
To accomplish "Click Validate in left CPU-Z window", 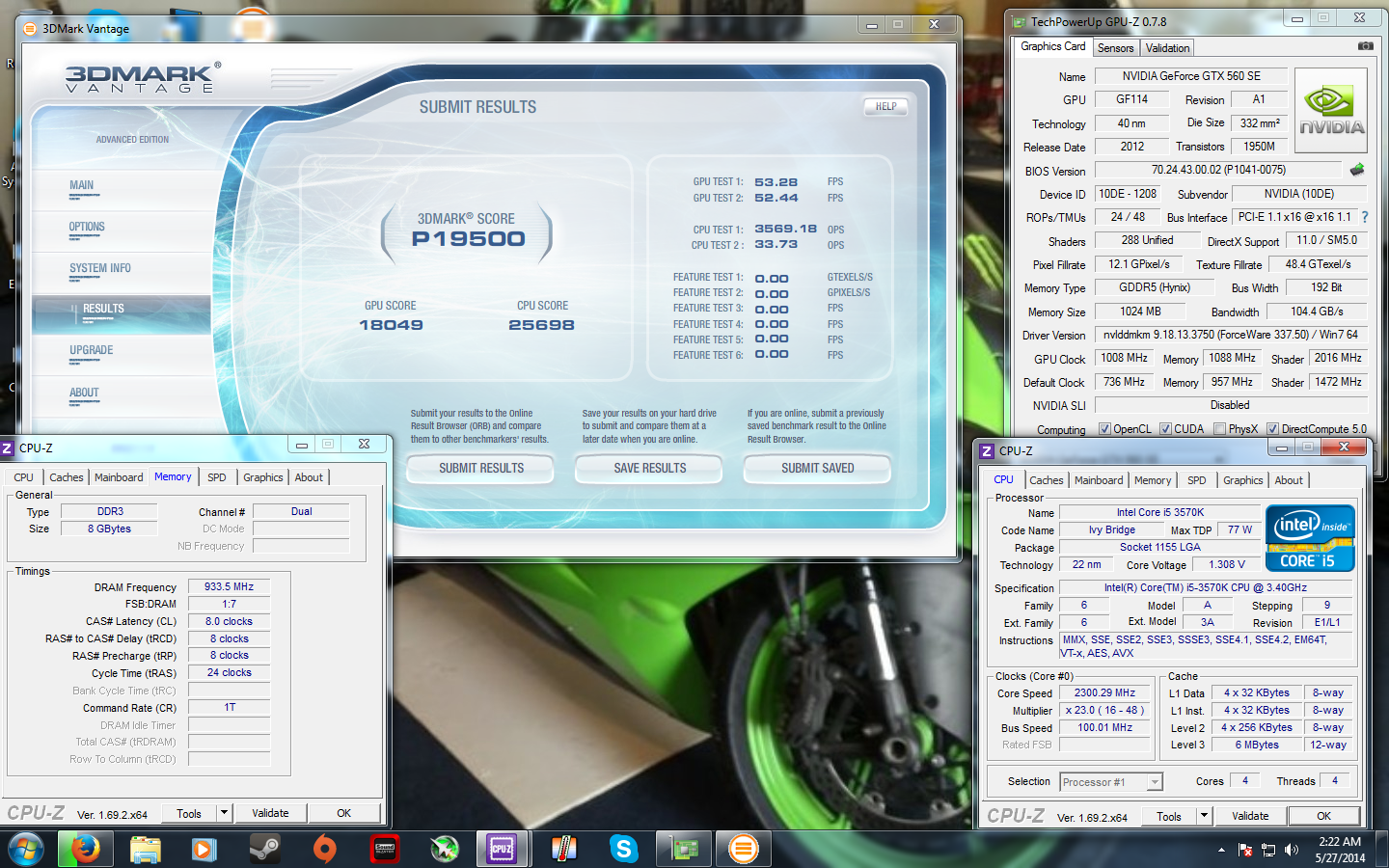I will click(x=271, y=813).
